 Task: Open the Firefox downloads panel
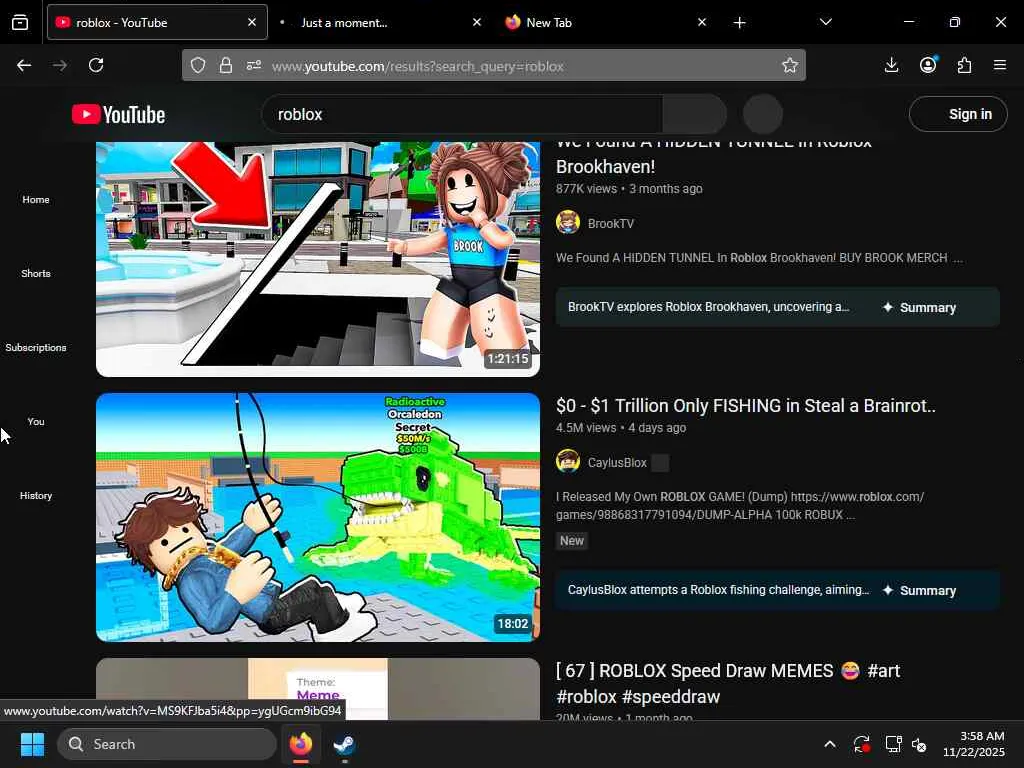(891, 65)
